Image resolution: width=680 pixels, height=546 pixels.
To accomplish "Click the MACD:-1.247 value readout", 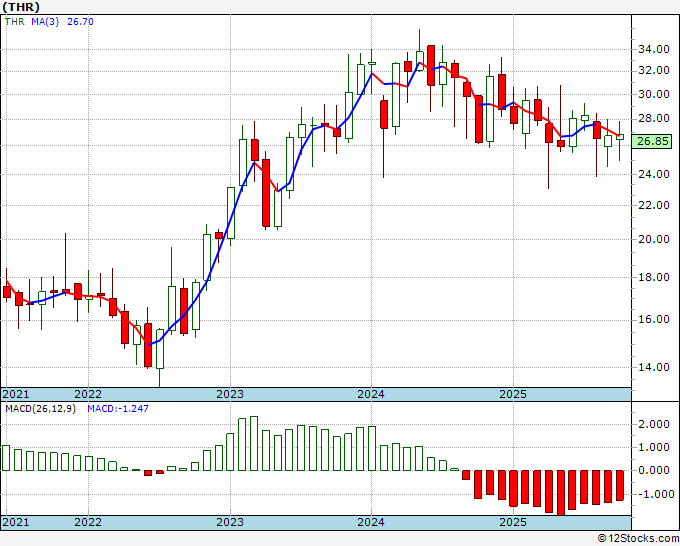I will pyautogui.click(x=118, y=409).
